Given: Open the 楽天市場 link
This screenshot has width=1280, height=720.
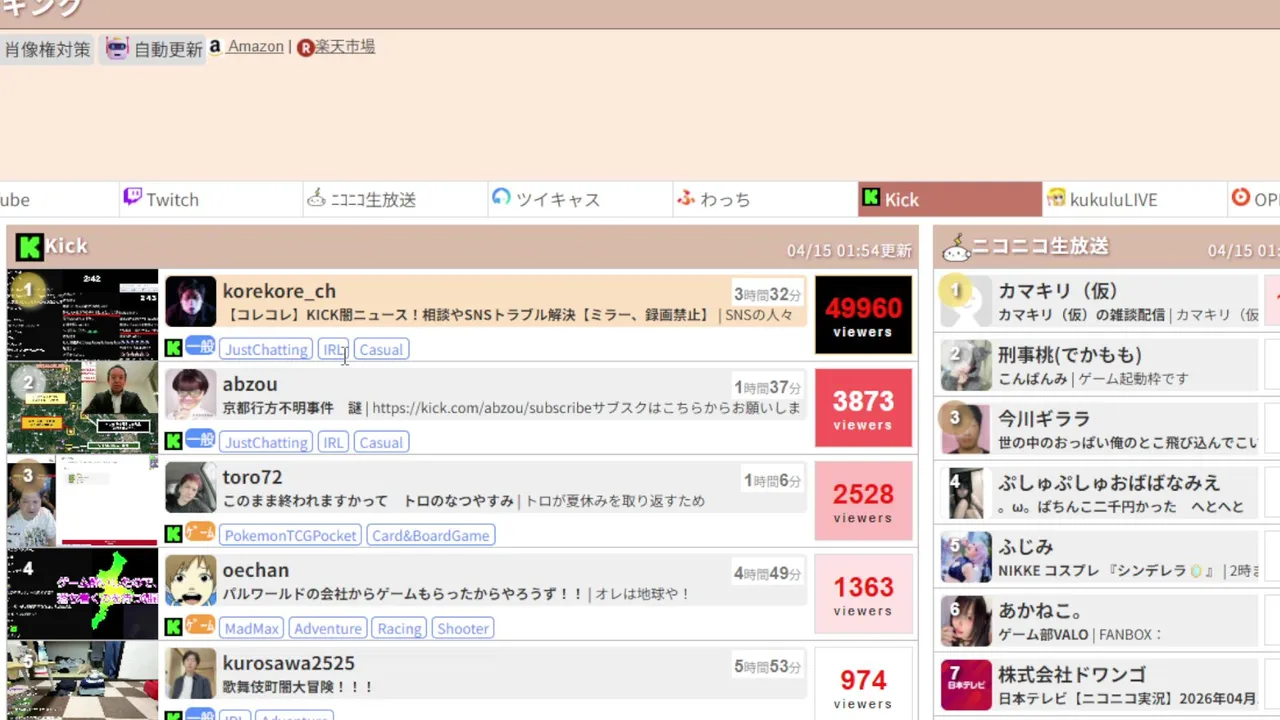Looking at the screenshot, I should pyautogui.click(x=345, y=46).
